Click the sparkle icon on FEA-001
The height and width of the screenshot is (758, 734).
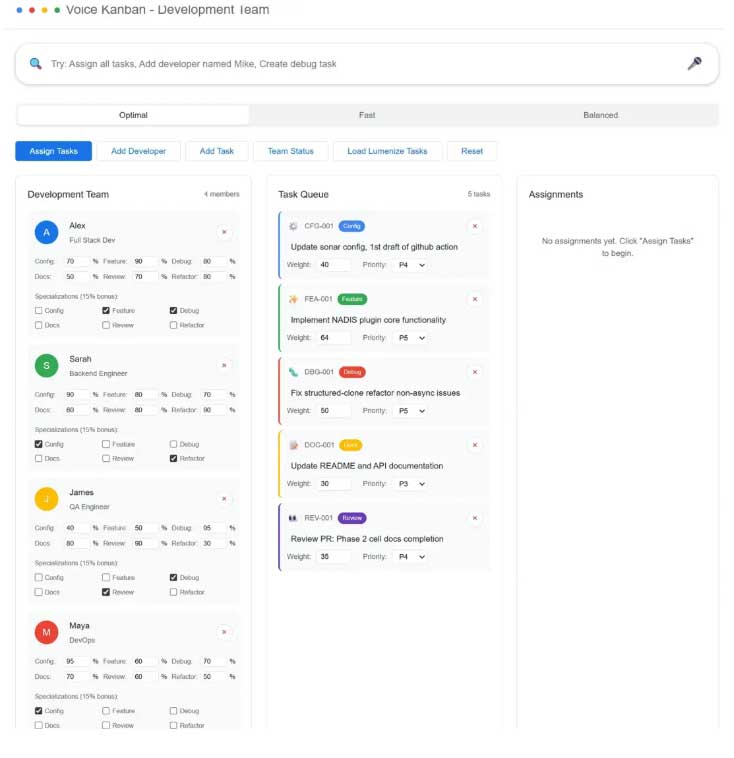click(x=293, y=299)
